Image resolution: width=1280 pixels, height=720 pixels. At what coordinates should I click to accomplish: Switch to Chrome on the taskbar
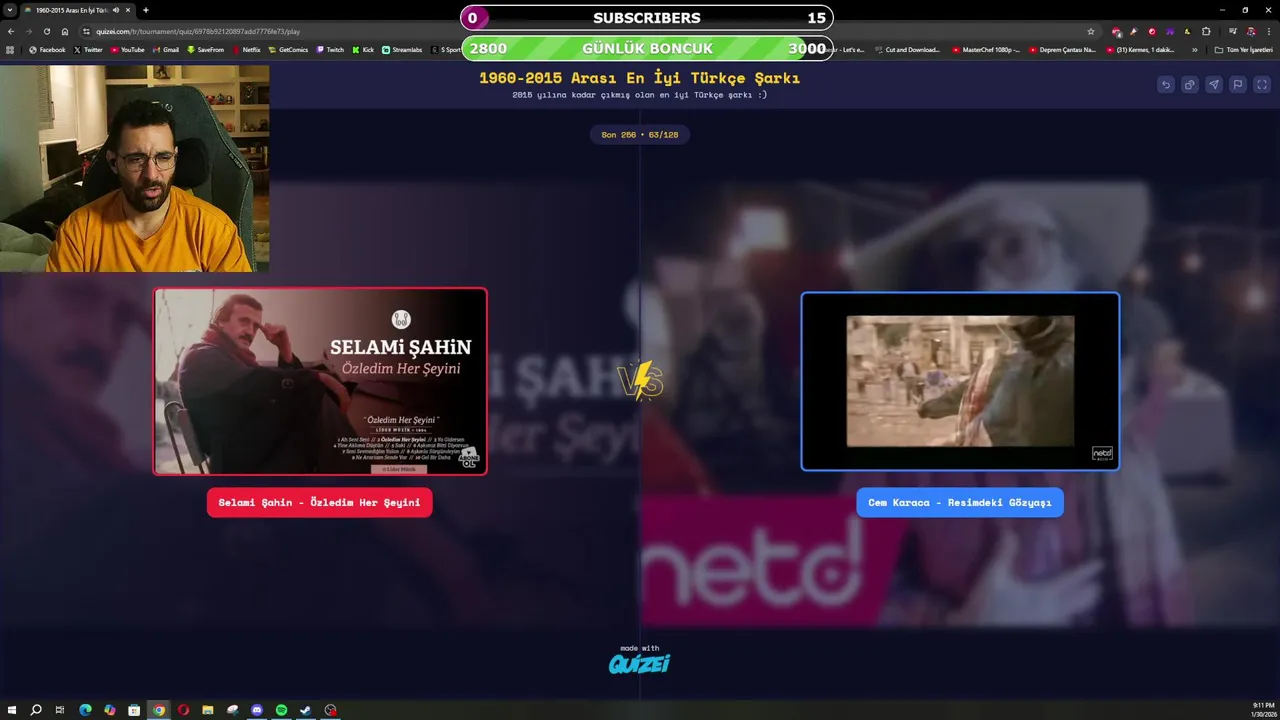pyautogui.click(x=158, y=710)
